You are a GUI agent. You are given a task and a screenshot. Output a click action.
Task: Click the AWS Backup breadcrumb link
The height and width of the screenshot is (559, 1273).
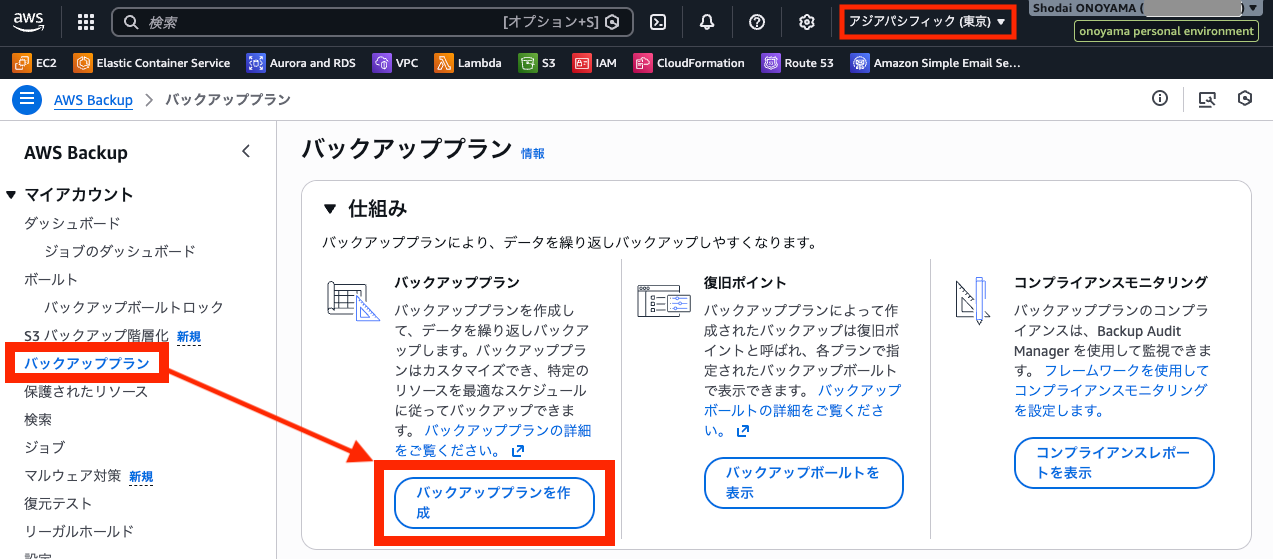tap(93, 100)
